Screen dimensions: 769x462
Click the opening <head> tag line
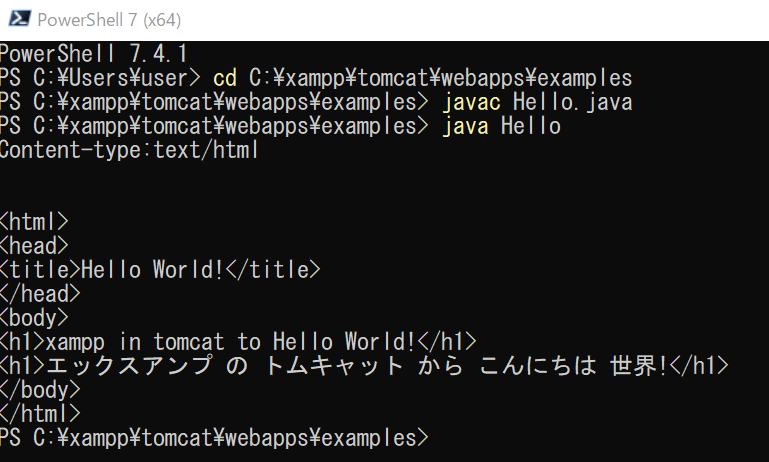click(35, 246)
